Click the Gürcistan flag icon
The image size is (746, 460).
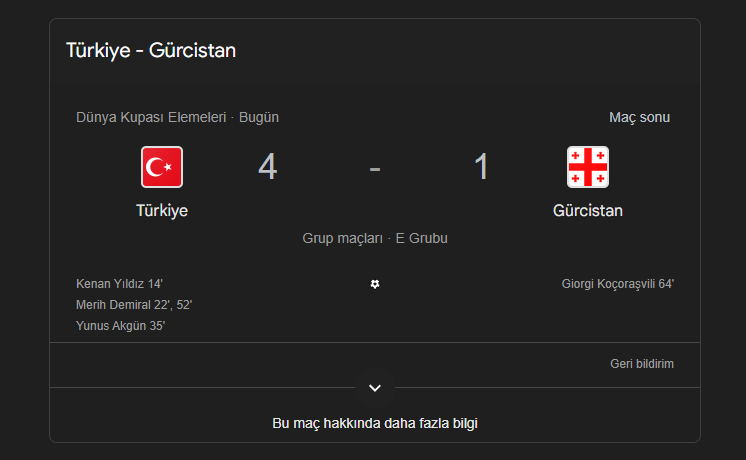click(x=588, y=167)
